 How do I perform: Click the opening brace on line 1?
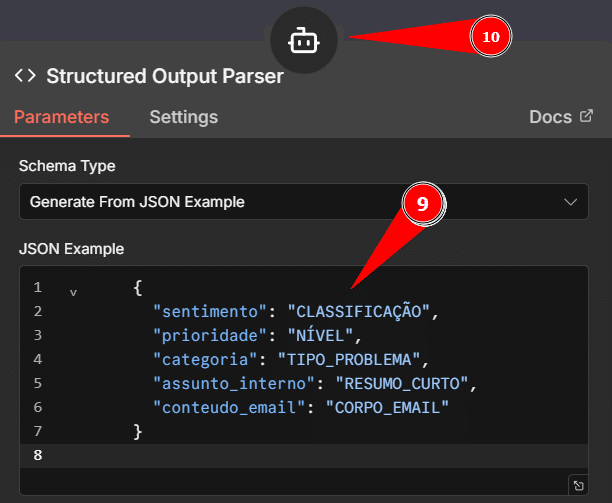click(138, 288)
